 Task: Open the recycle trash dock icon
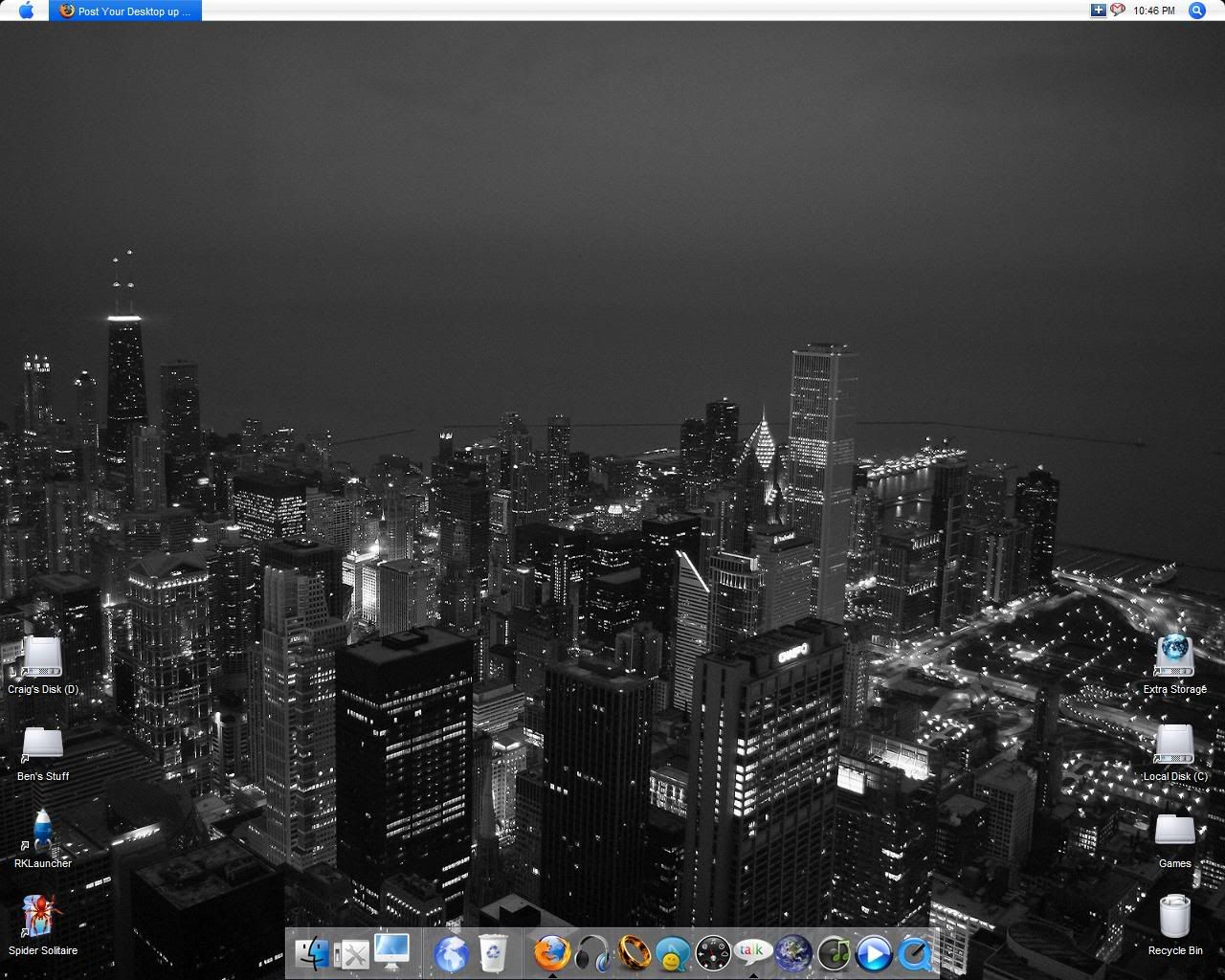click(x=493, y=953)
